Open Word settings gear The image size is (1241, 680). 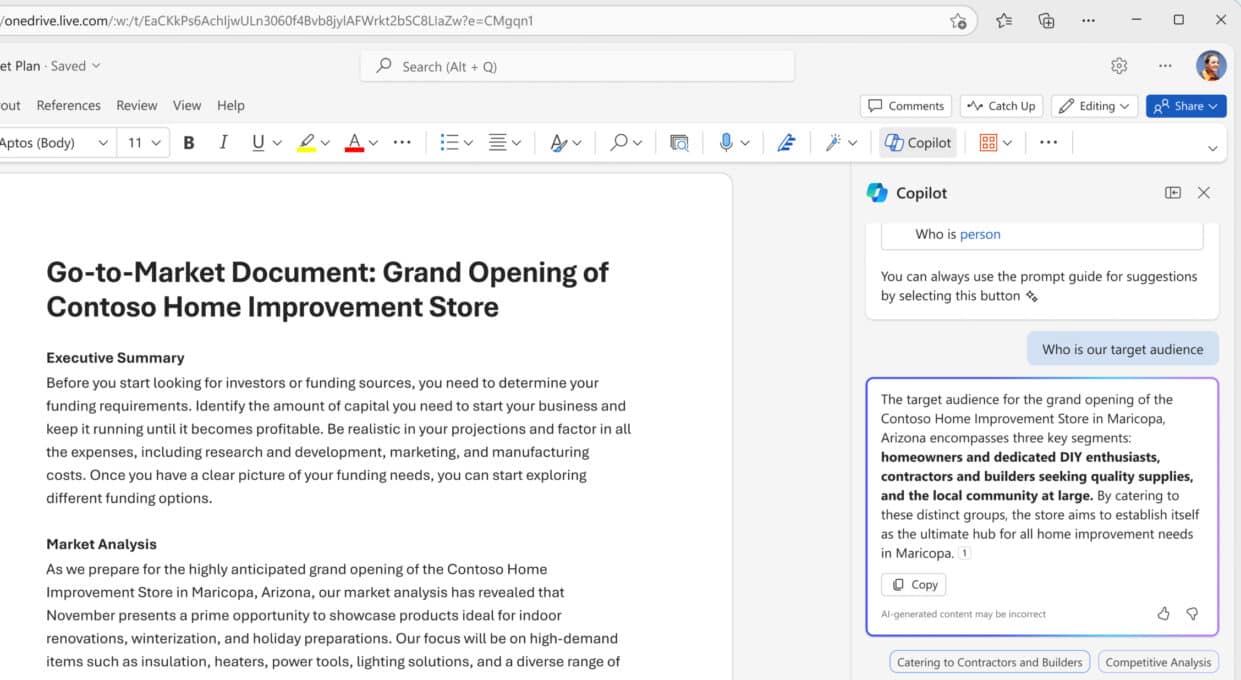(x=1119, y=66)
